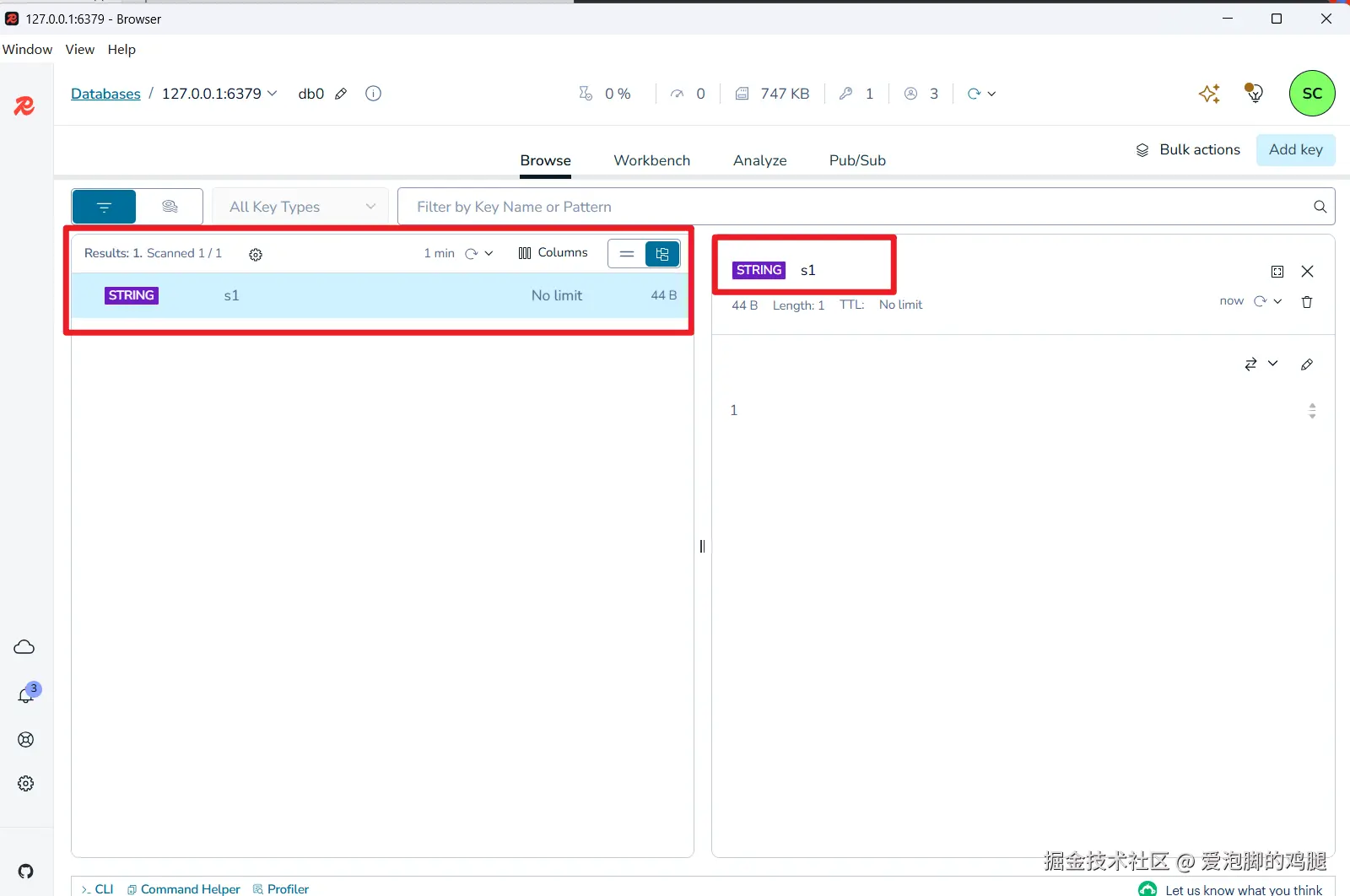The width and height of the screenshot is (1350, 896).
Task: Open the GitHub repository icon
Action: tap(26, 872)
